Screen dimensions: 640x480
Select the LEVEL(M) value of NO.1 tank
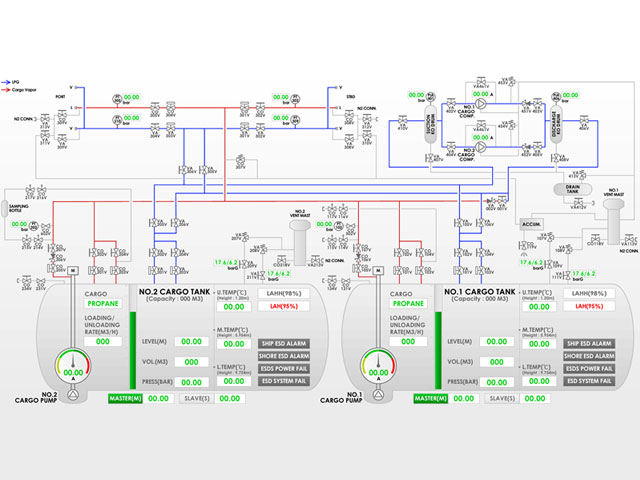click(x=497, y=342)
